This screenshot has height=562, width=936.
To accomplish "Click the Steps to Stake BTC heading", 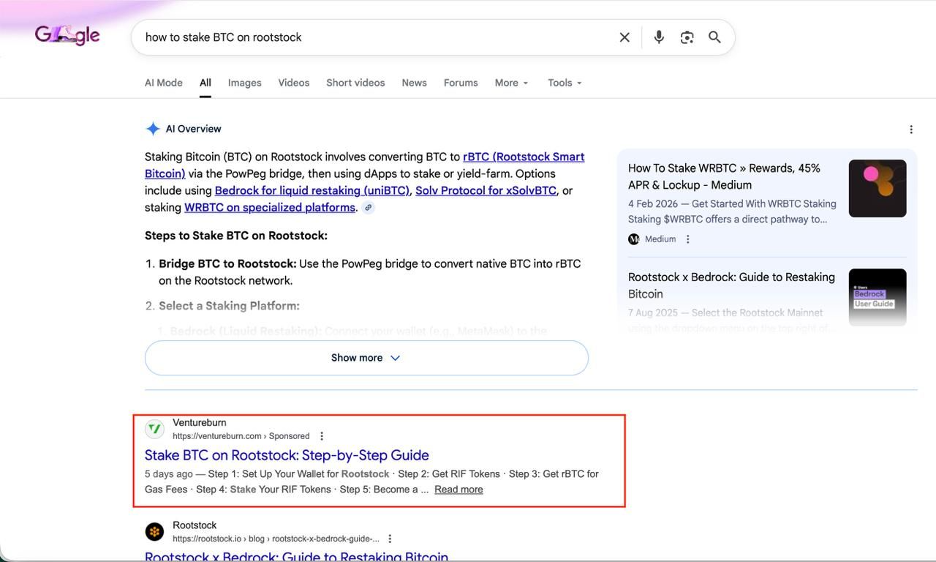I will [236, 235].
